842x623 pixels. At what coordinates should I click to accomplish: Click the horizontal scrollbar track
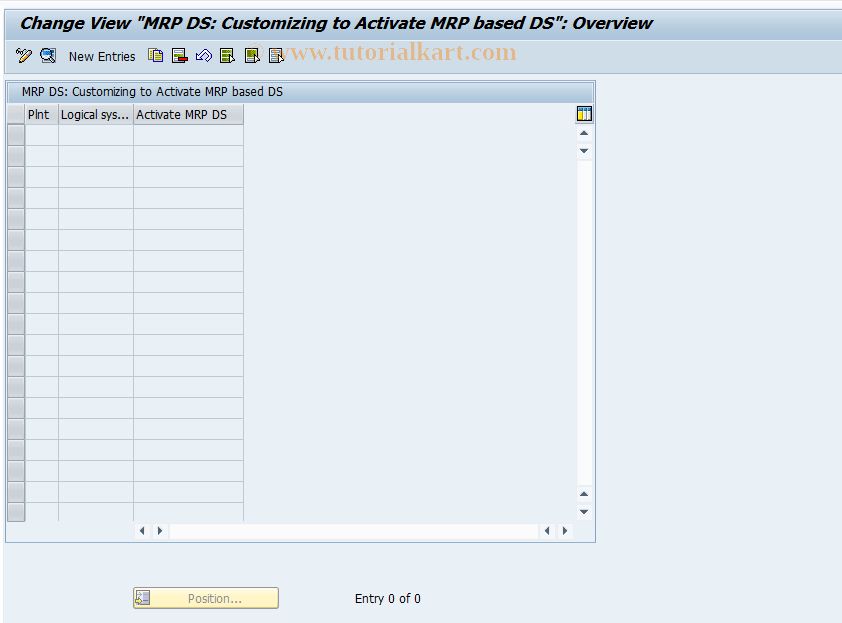(354, 531)
